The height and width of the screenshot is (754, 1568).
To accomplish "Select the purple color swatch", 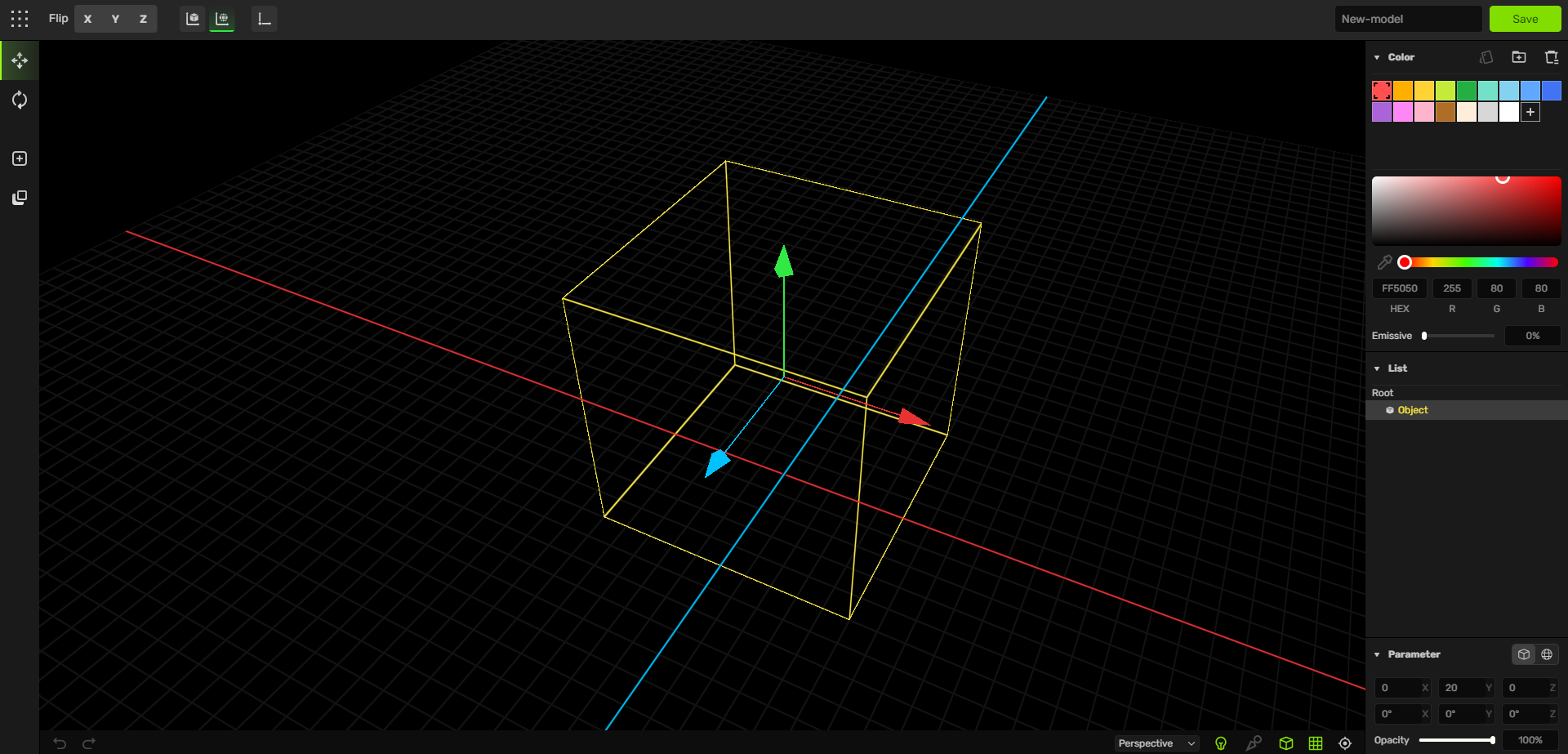I will [1382, 112].
